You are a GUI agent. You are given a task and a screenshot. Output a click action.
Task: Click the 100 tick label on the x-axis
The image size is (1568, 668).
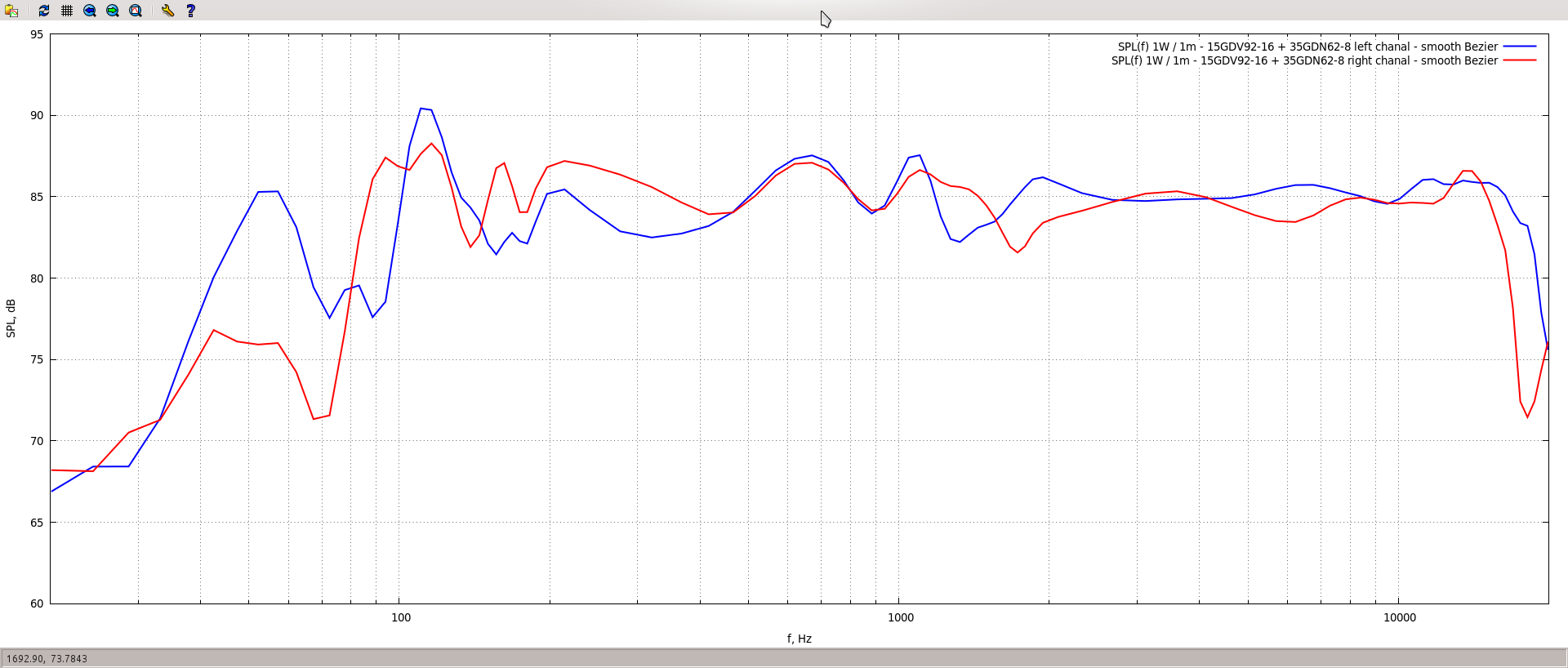point(401,617)
